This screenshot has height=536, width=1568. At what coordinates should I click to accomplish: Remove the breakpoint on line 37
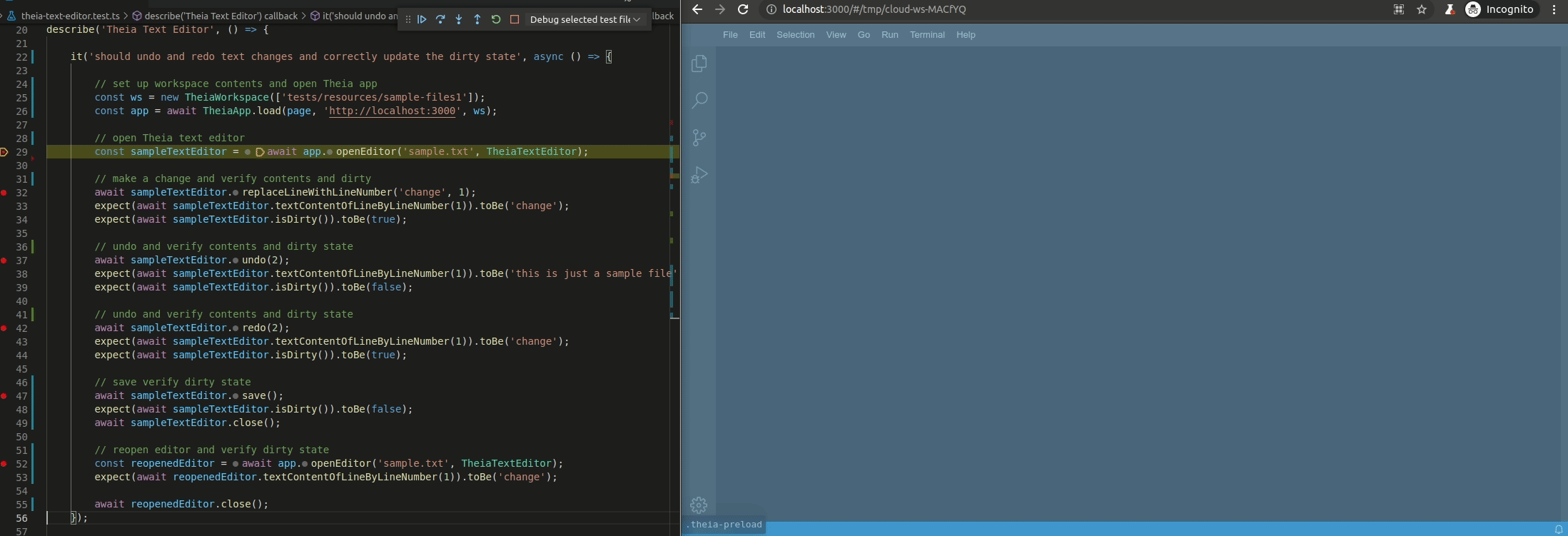click(4, 261)
